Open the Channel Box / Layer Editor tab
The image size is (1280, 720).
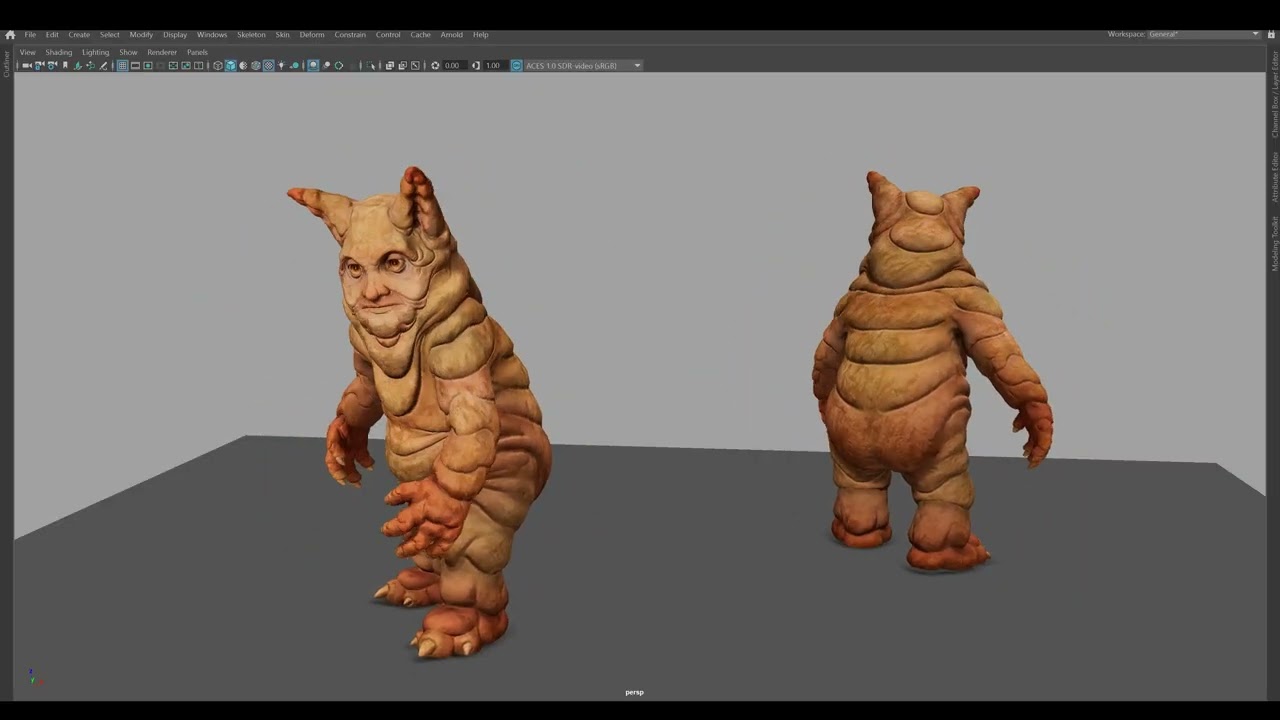1274,94
